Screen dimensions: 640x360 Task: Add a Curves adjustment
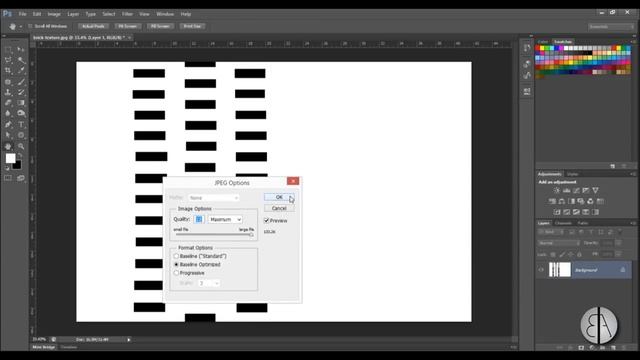[x=576, y=191]
